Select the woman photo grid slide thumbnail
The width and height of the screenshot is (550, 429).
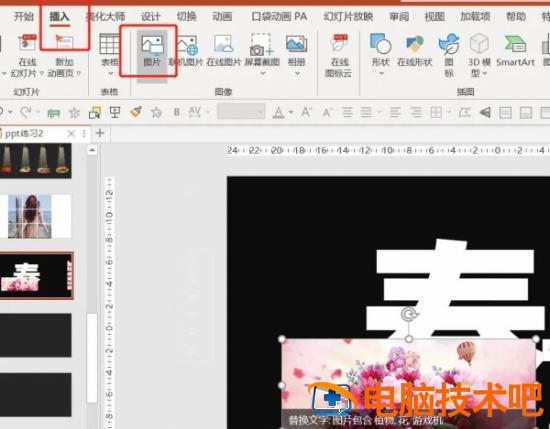tap(35, 216)
